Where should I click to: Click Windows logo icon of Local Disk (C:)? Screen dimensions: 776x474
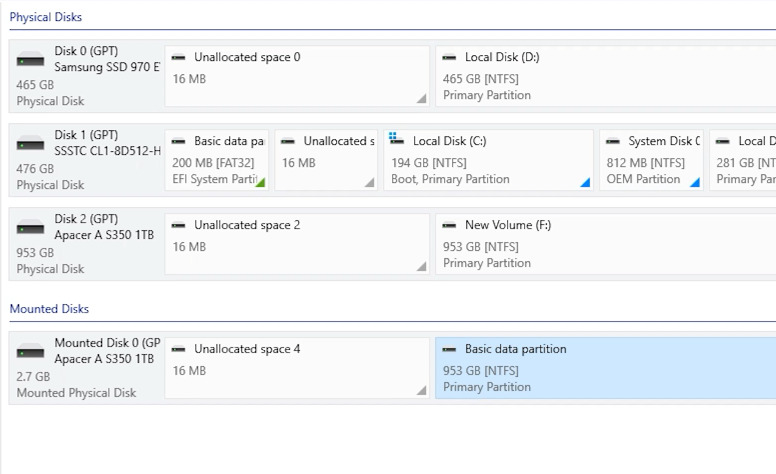[396, 139]
